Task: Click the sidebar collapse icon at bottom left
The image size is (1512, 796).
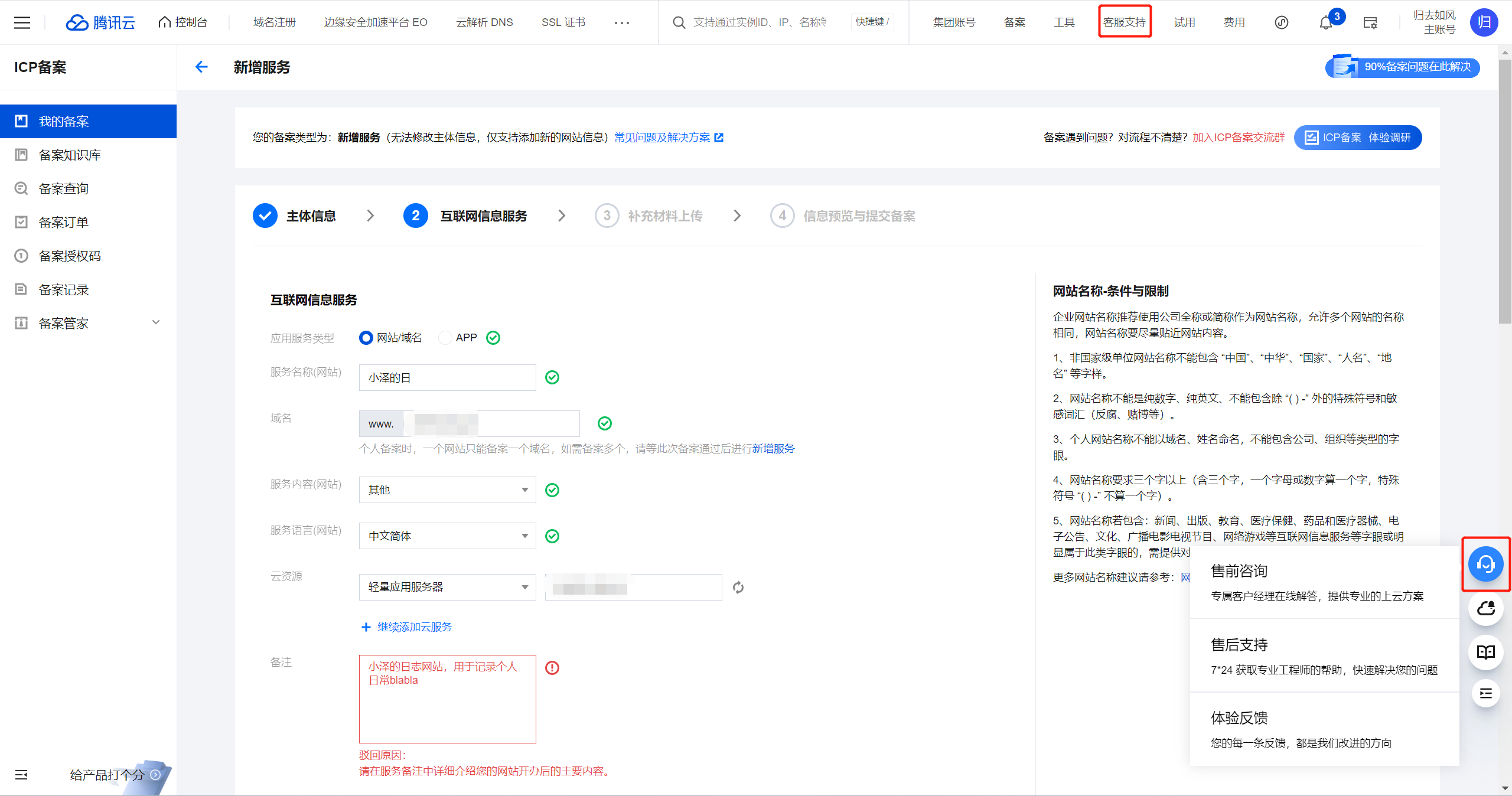Action: coord(21,775)
